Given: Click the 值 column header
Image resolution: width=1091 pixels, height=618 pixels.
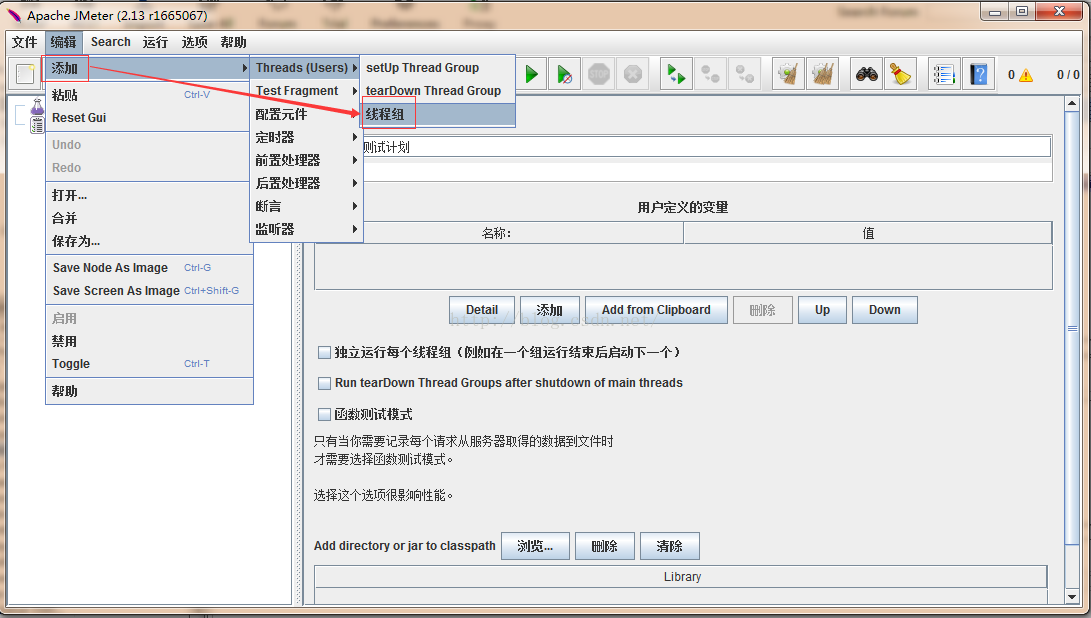Looking at the screenshot, I should pyautogui.click(x=868, y=233).
